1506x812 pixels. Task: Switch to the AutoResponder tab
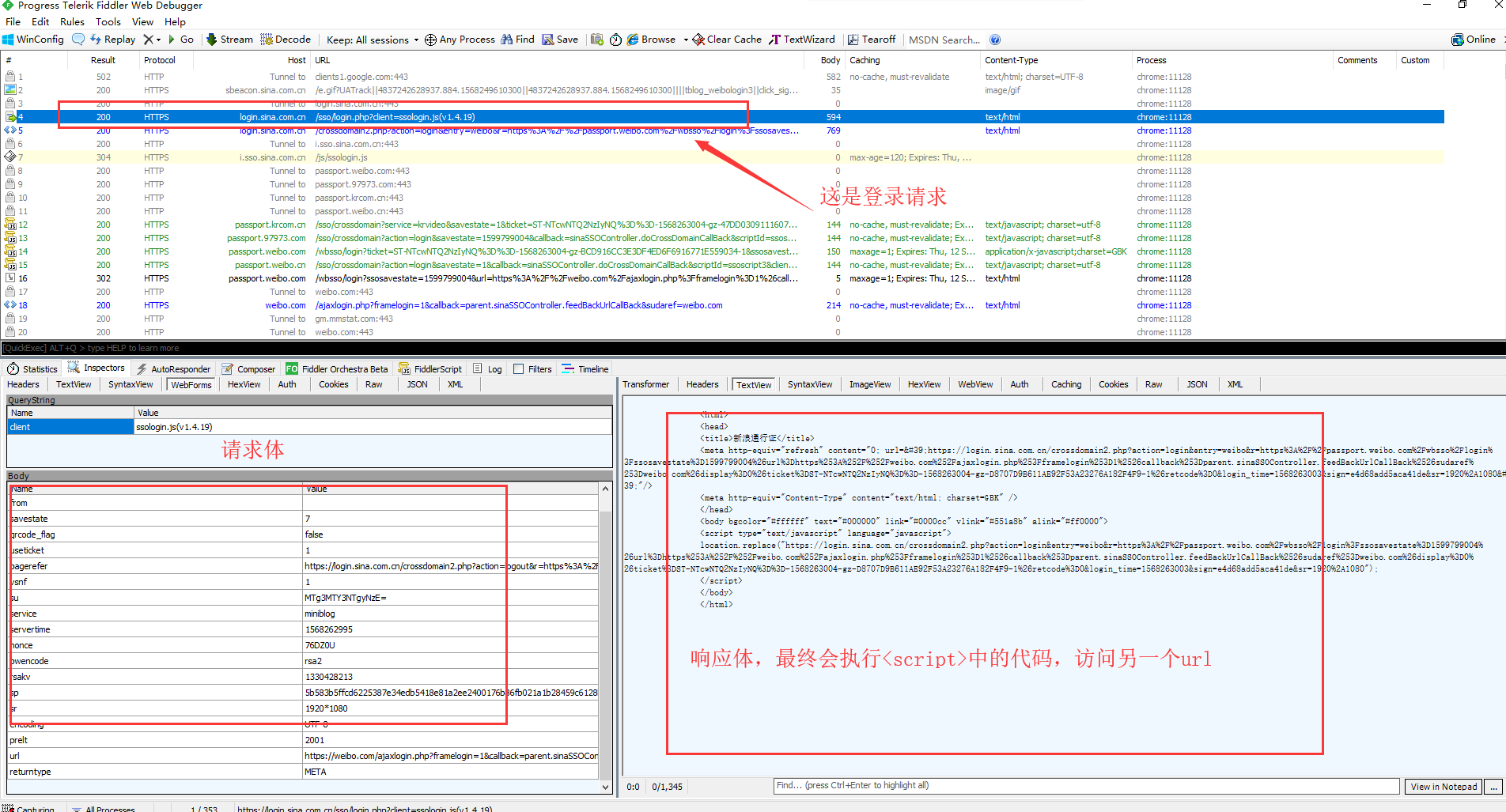pyautogui.click(x=173, y=369)
